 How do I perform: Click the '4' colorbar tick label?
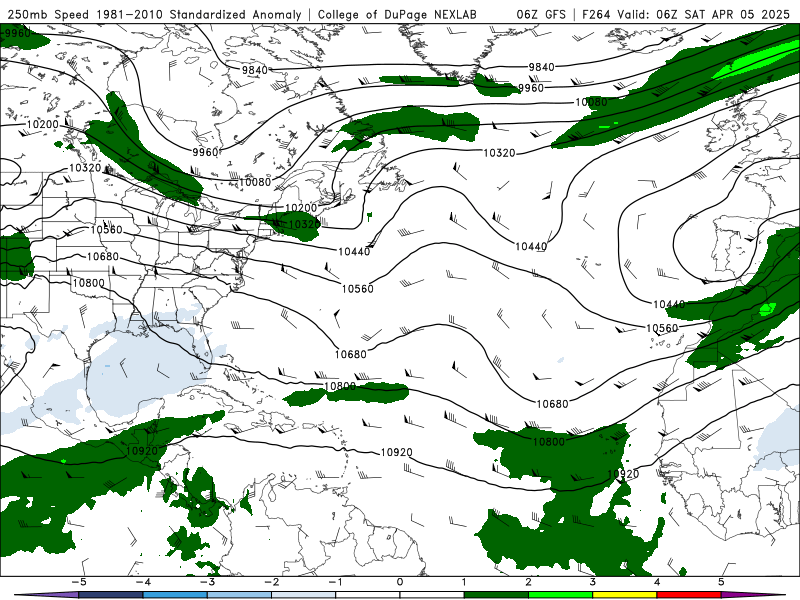657,582
